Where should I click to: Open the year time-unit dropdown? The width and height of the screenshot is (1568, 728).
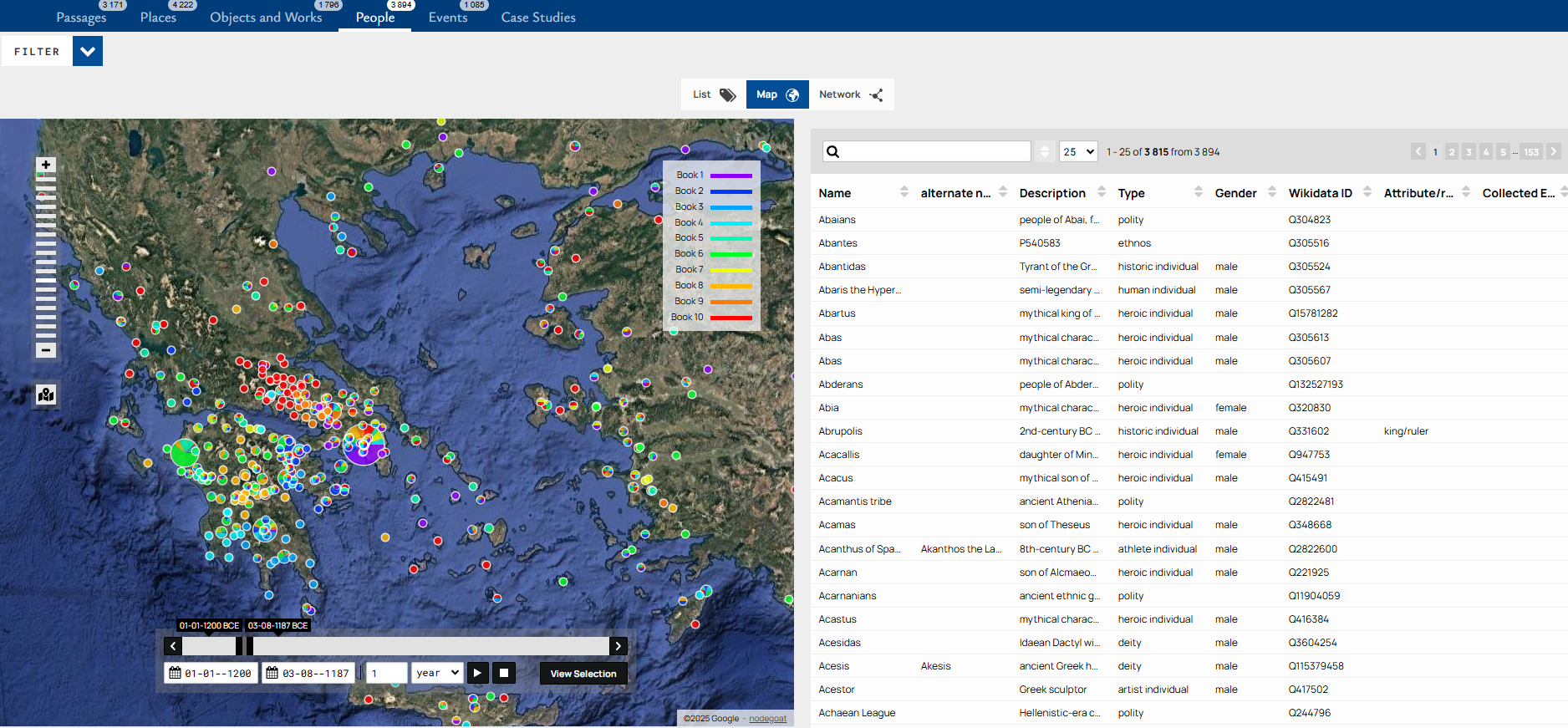pyautogui.click(x=437, y=673)
